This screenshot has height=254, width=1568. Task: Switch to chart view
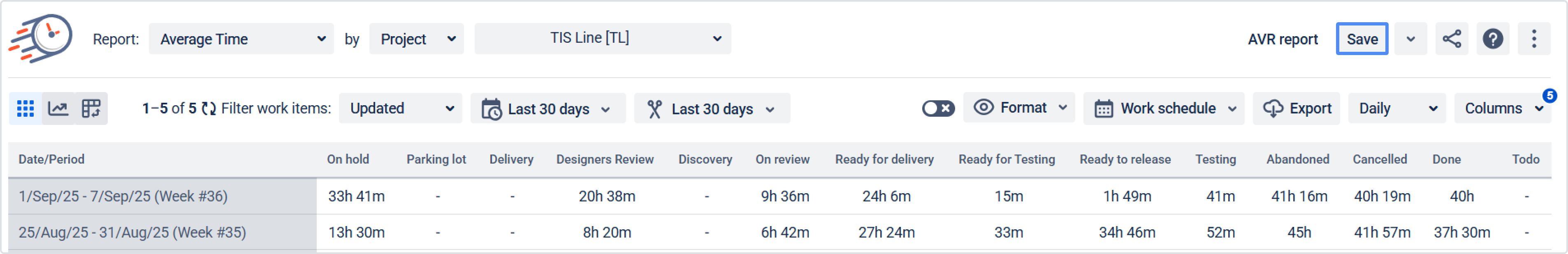pyautogui.click(x=58, y=109)
